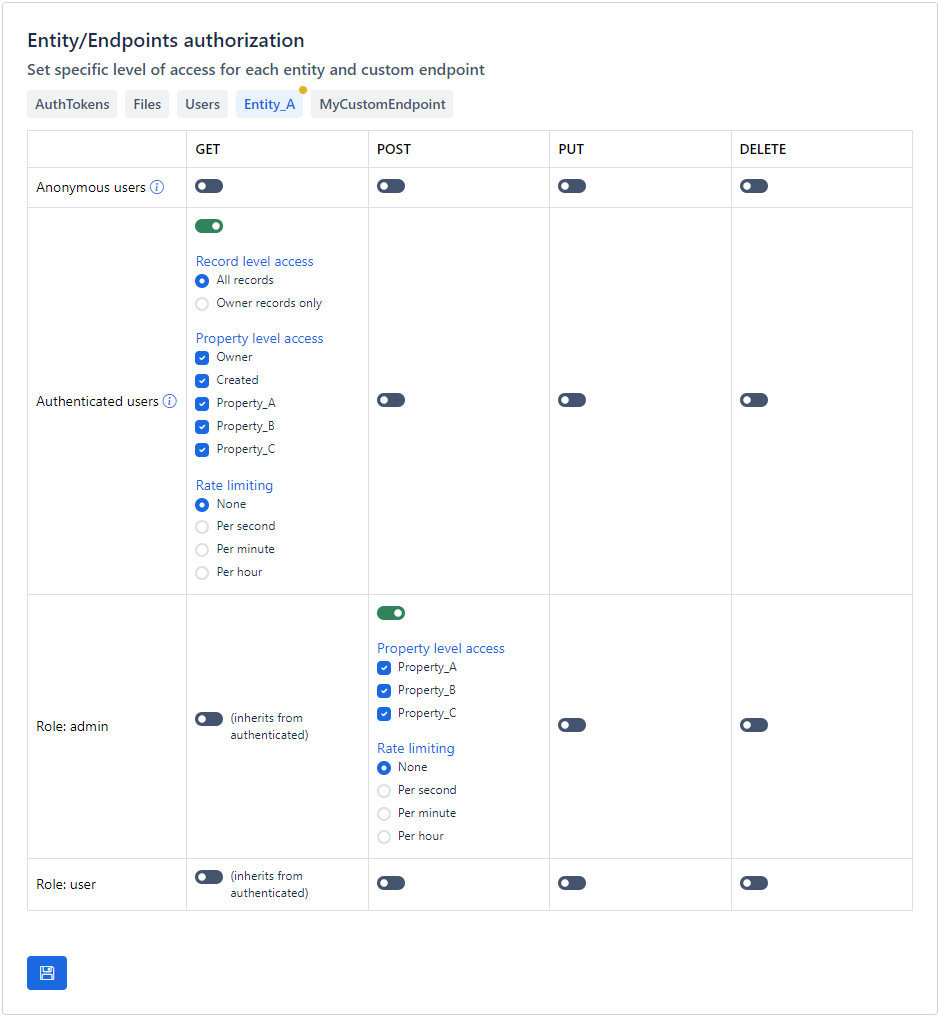The height and width of the screenshot is (1017, 940).
Task: Uncheck Property_B in admin POST column
Action: click(x=384, y=691)
